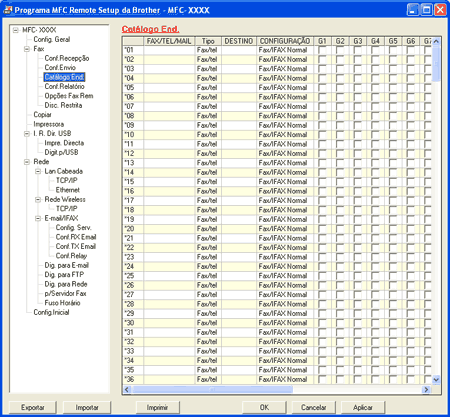This screenshot has width=450, height=417.
Task: Click the CONFIGURAÇÃO column header
Action: click(285, 41)
